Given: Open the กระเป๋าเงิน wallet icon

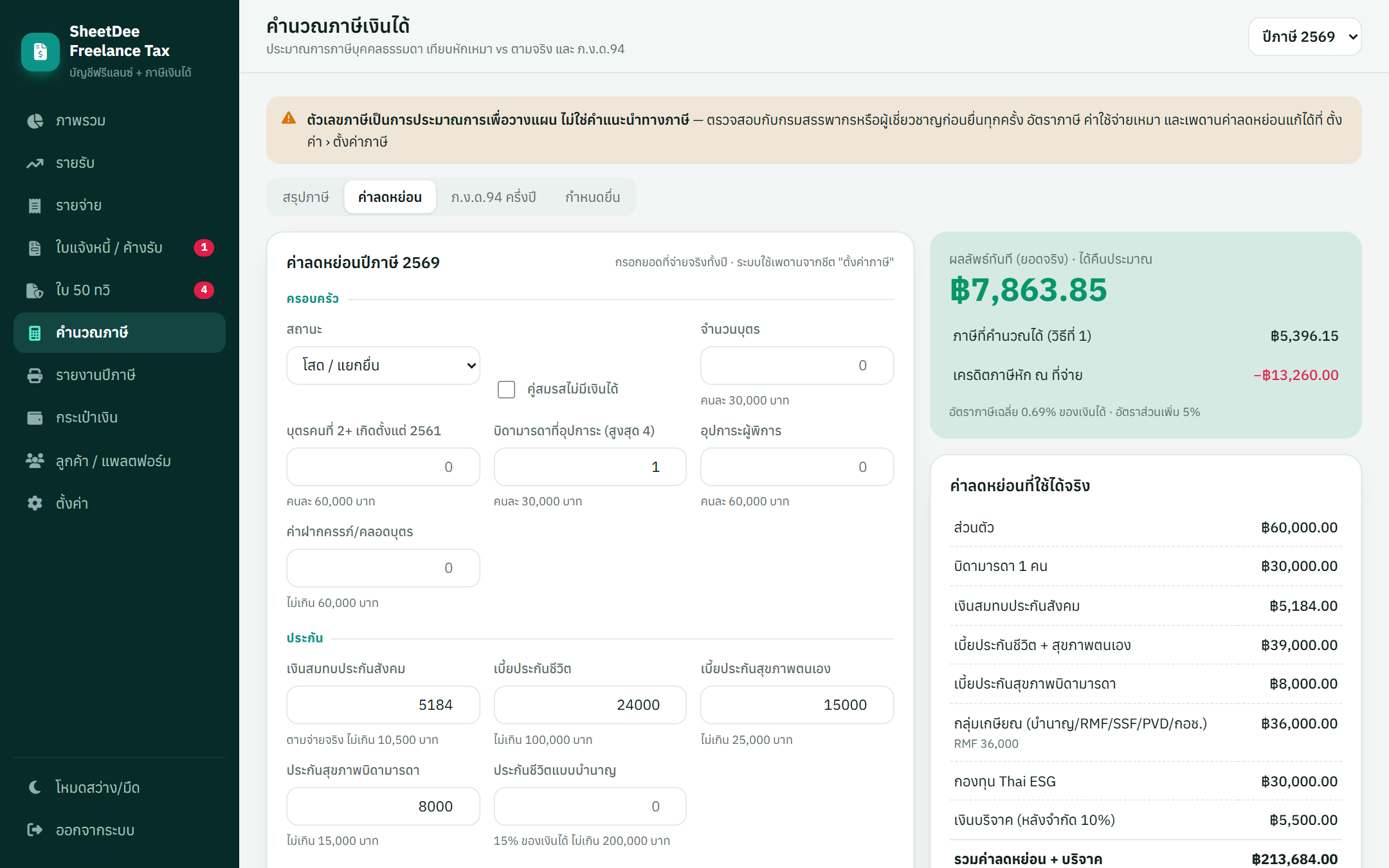Looking at the screenshot, I should pos(35,418).
